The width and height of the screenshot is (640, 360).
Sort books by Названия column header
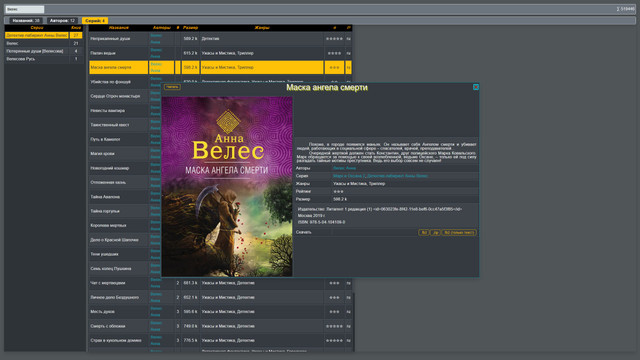pos(119,28)
